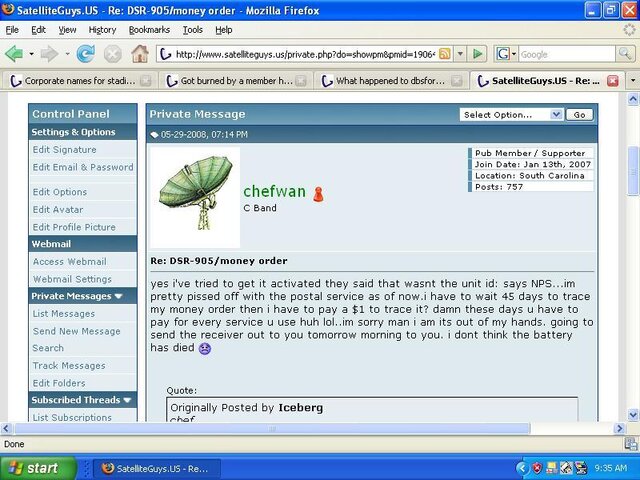Go to the Home page icon
Screen dimensions: 640x480
(x=140, y=54)
